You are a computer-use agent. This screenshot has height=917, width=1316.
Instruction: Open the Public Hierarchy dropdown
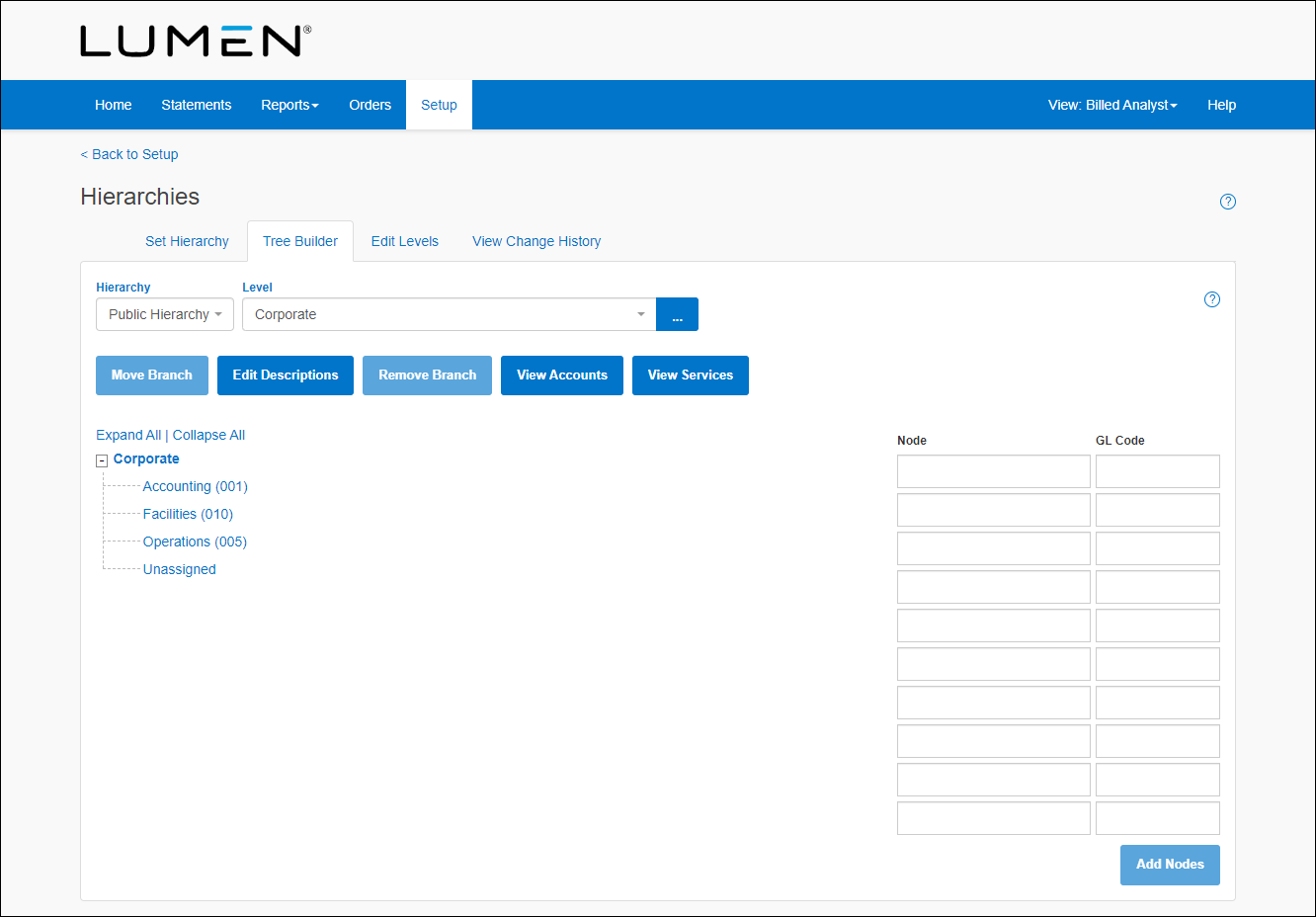coord(164,314)
